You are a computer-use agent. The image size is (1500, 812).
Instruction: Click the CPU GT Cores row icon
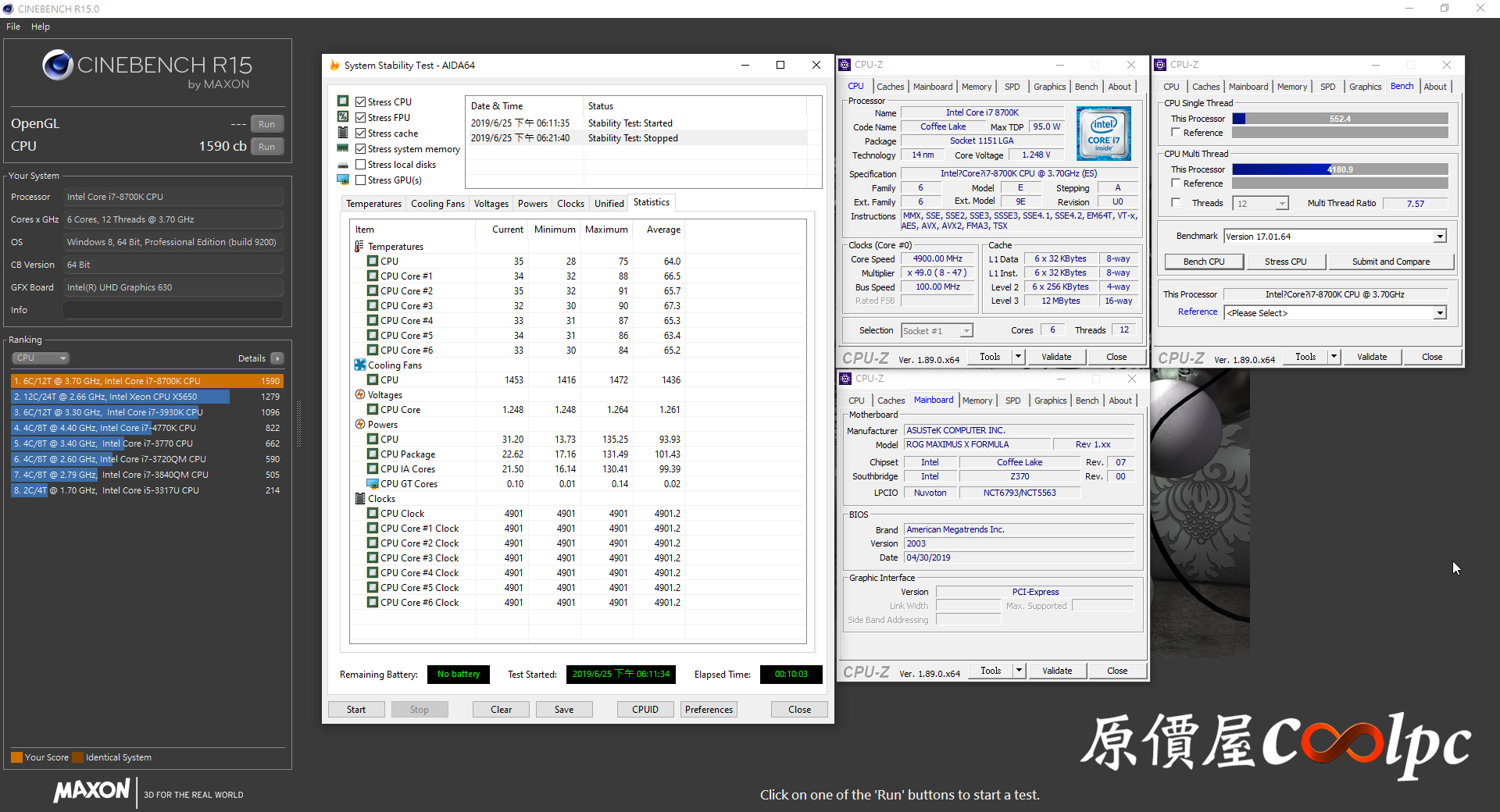[x=373, y=483]
